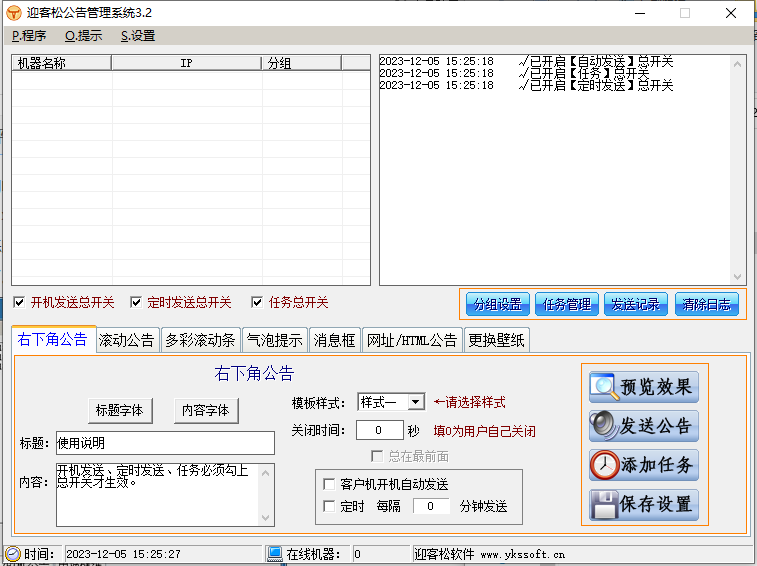Viewport: 757px width, 566px height.
Task: Open the O.提示 menu
Action: tap(84, 36)
